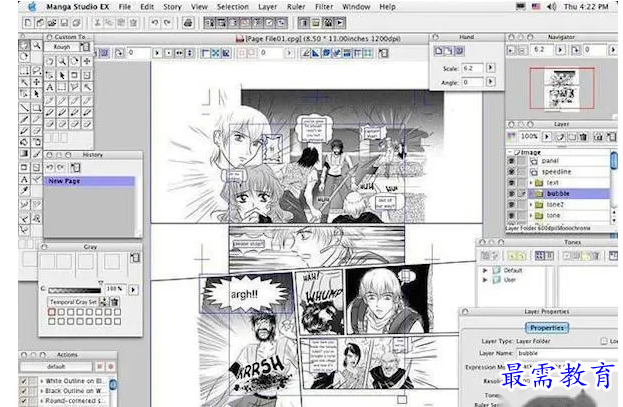Screen dimensions: 623x407
Task: Select the Move Layer cross-arrows tool in palette
Action: coord(36,82)
